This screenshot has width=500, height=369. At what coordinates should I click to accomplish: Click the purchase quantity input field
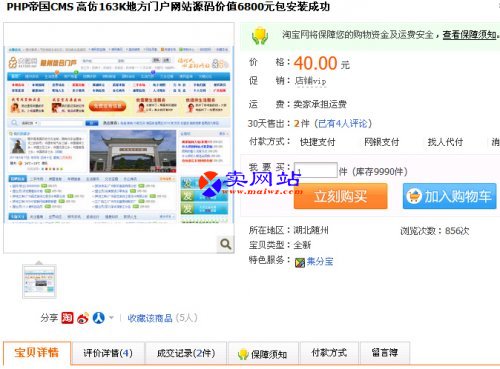(316, 170)
